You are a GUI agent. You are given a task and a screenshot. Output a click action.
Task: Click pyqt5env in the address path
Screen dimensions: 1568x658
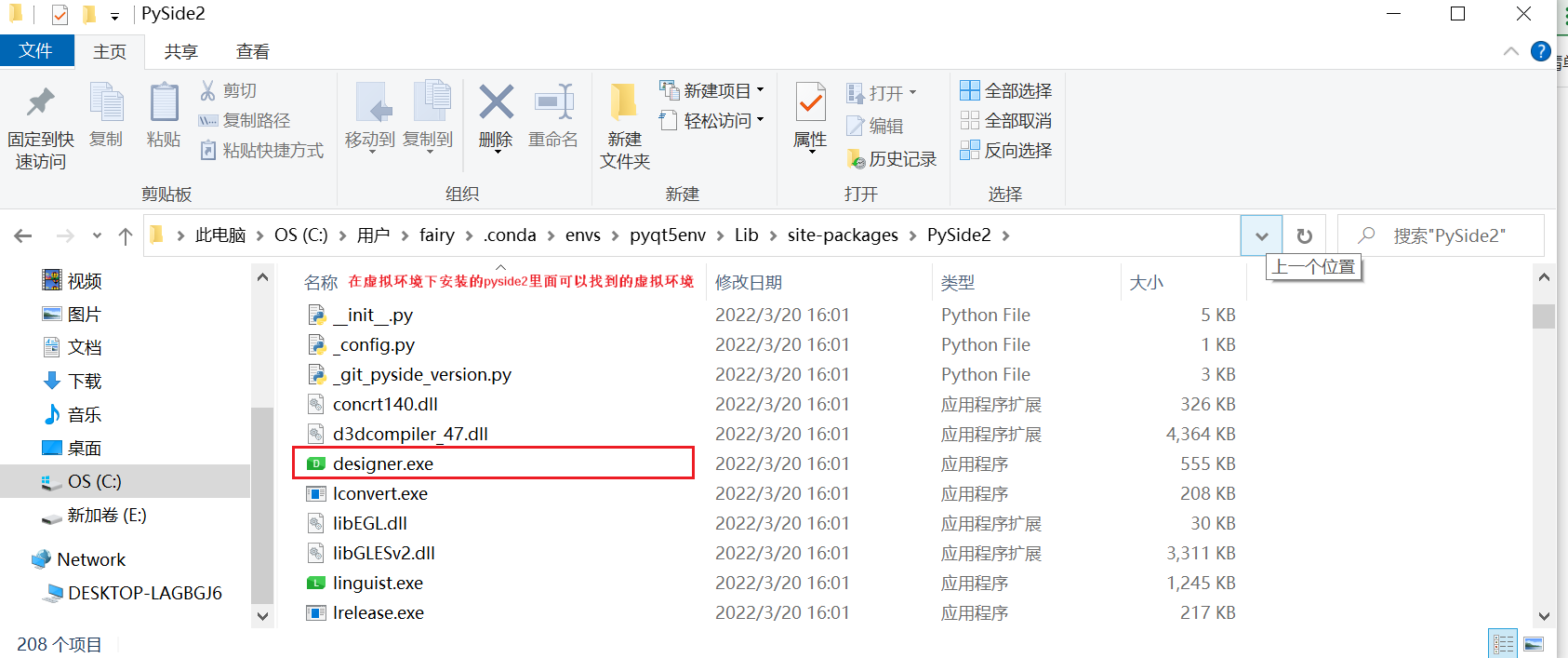(668, 235)
